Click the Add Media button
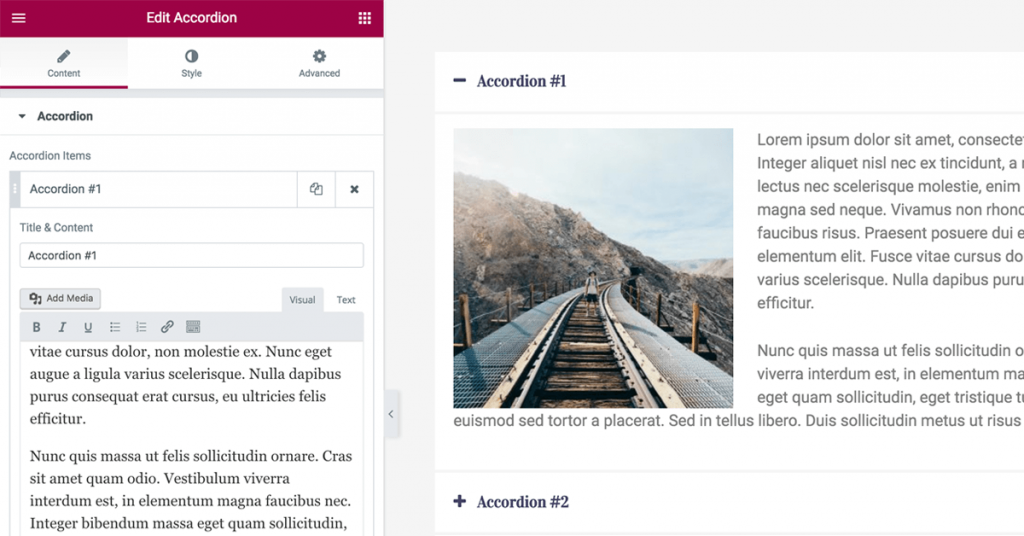 (61, 298)
